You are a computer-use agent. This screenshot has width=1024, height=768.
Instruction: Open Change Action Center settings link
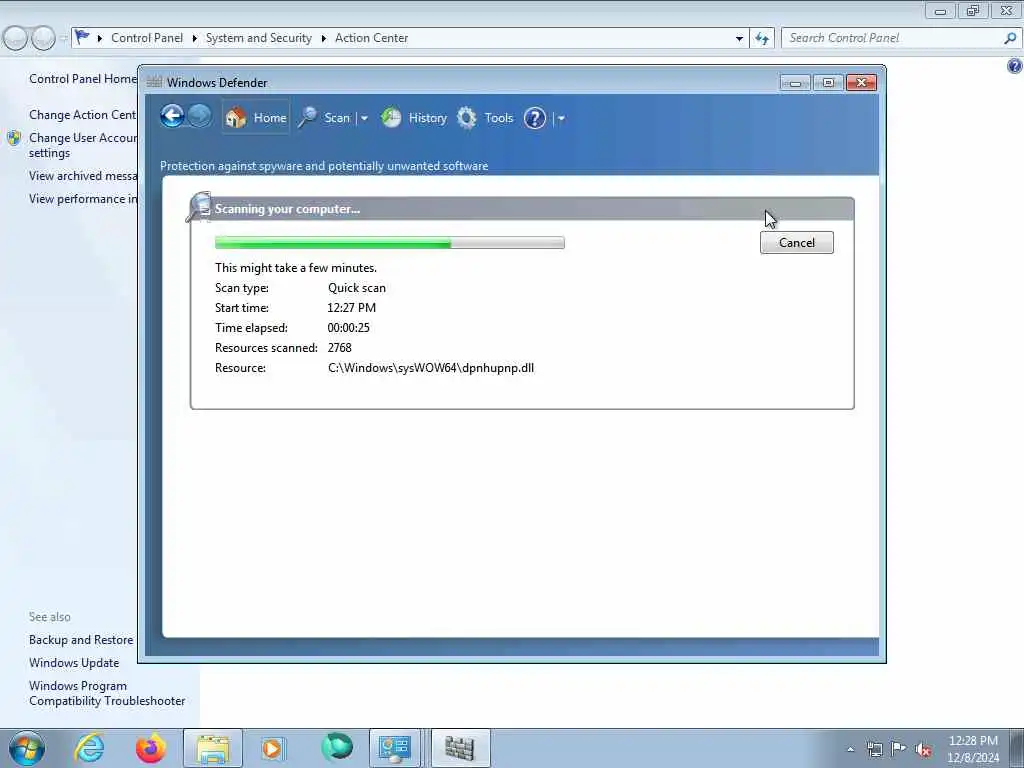[83, 115]
